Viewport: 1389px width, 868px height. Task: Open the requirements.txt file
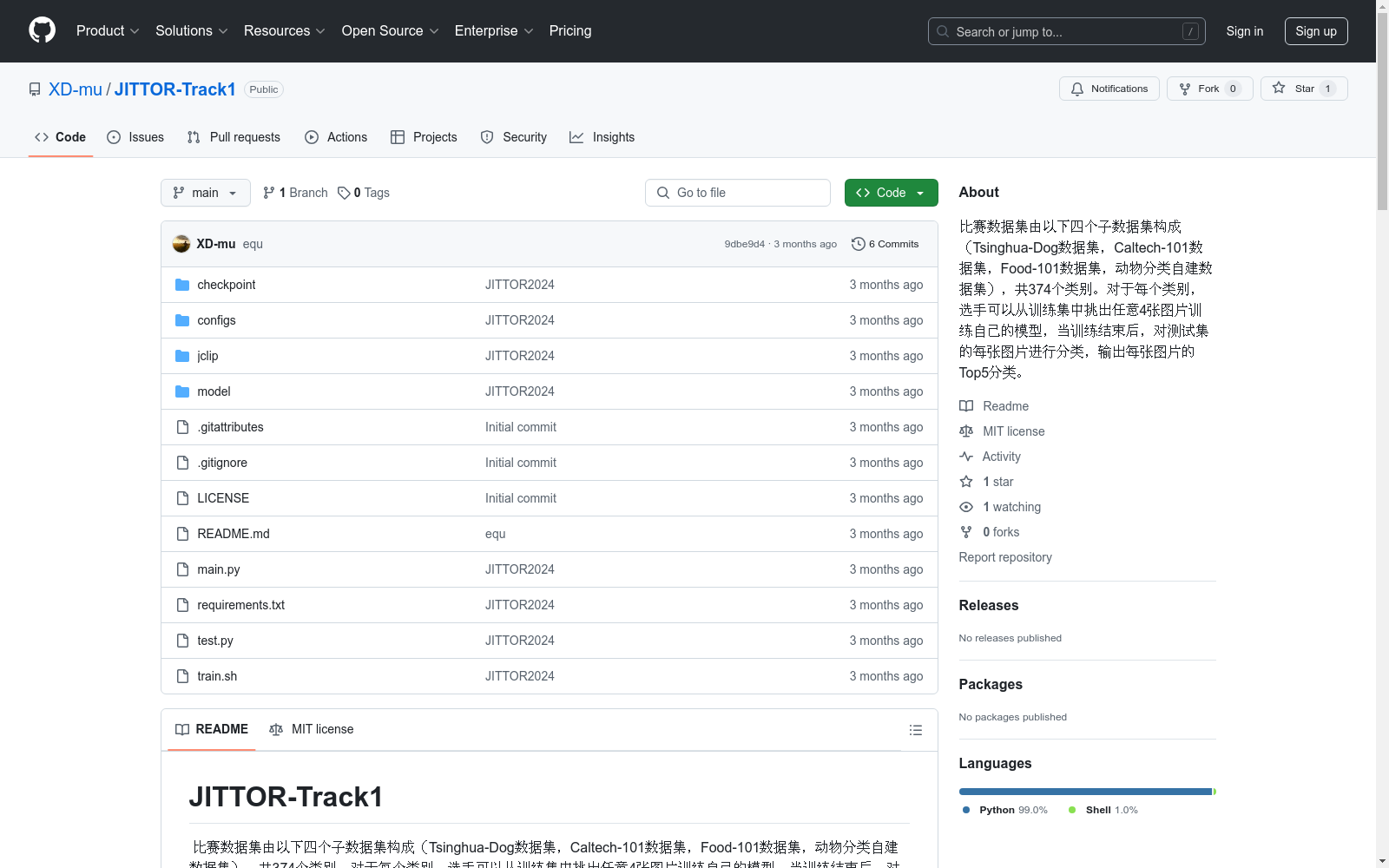(240, 605)
